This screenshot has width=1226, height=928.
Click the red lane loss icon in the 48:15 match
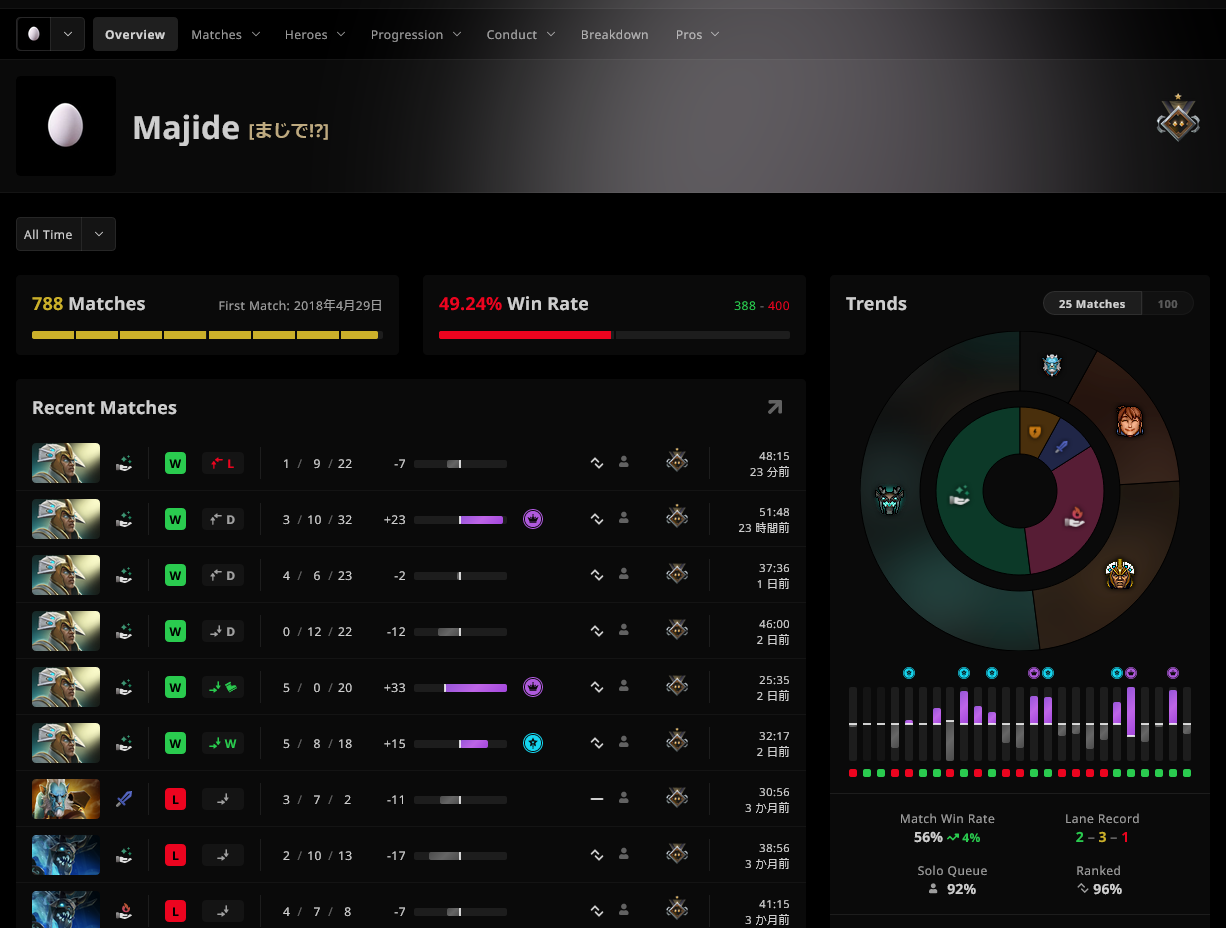[x=223, y=463]
